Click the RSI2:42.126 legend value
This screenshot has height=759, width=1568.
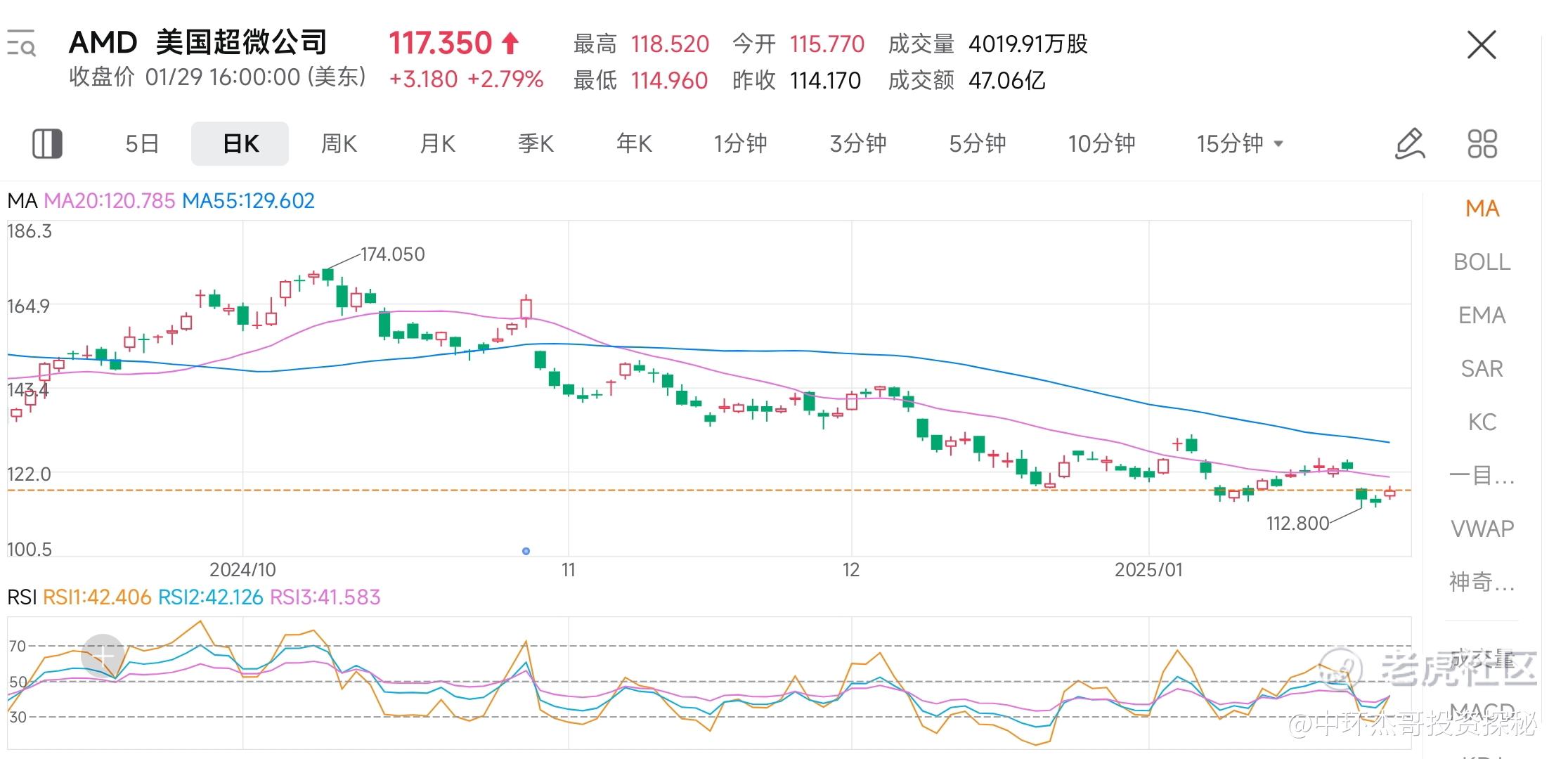coord(210,597)
